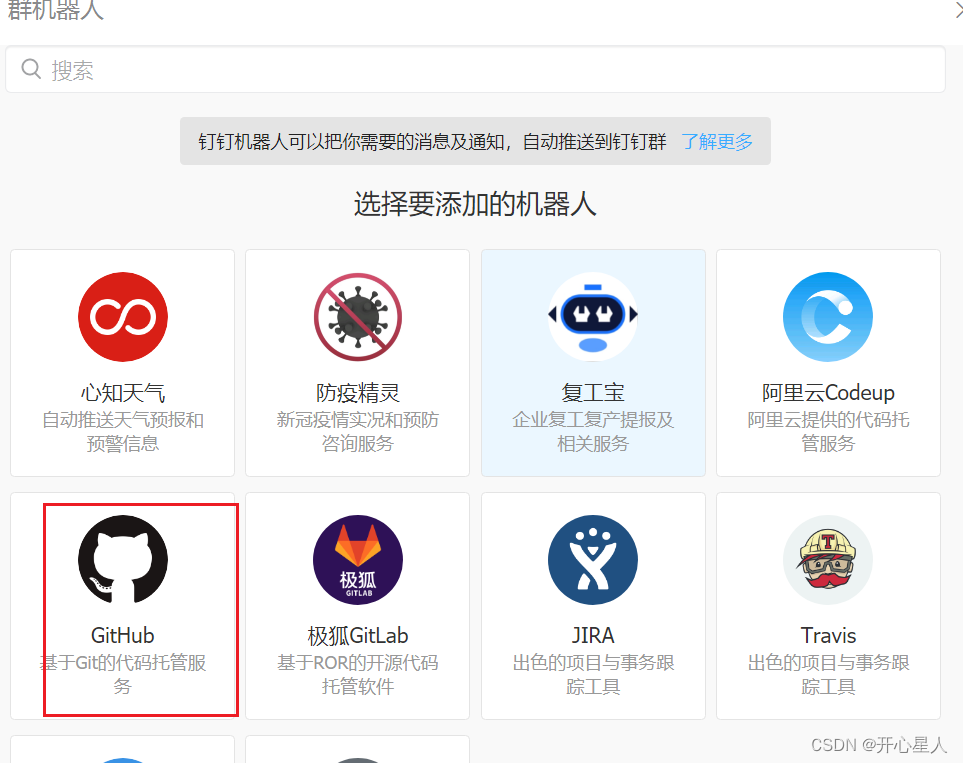963x763 pixels.
Task: Click description 新冠疫情实况和预防咨询服务
Action: tap(358, 431)
